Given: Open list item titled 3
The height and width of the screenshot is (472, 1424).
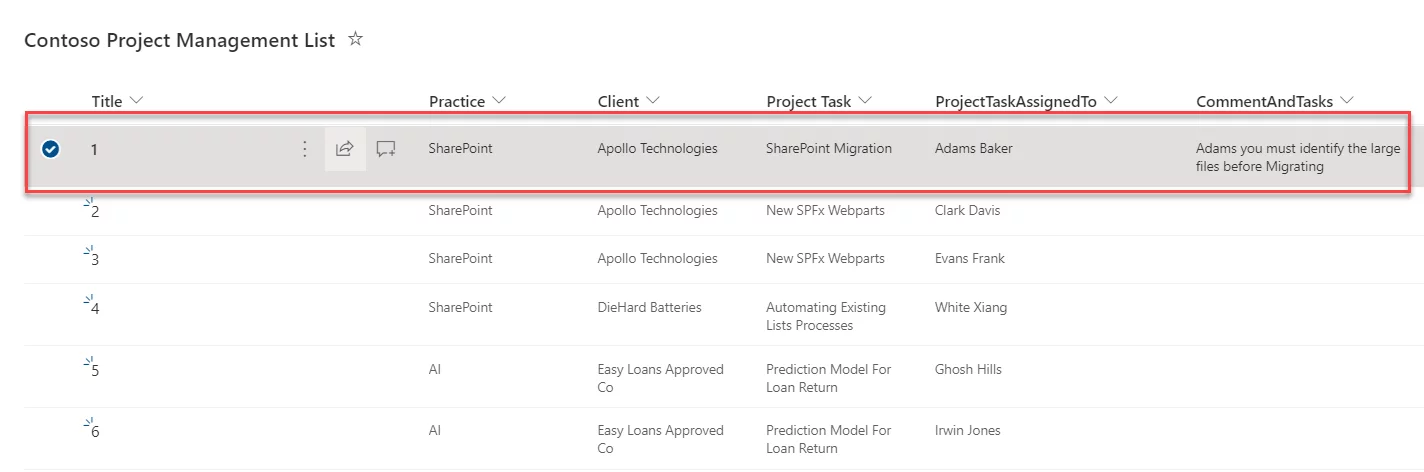Looking at the screenshot, I should 95,260.
